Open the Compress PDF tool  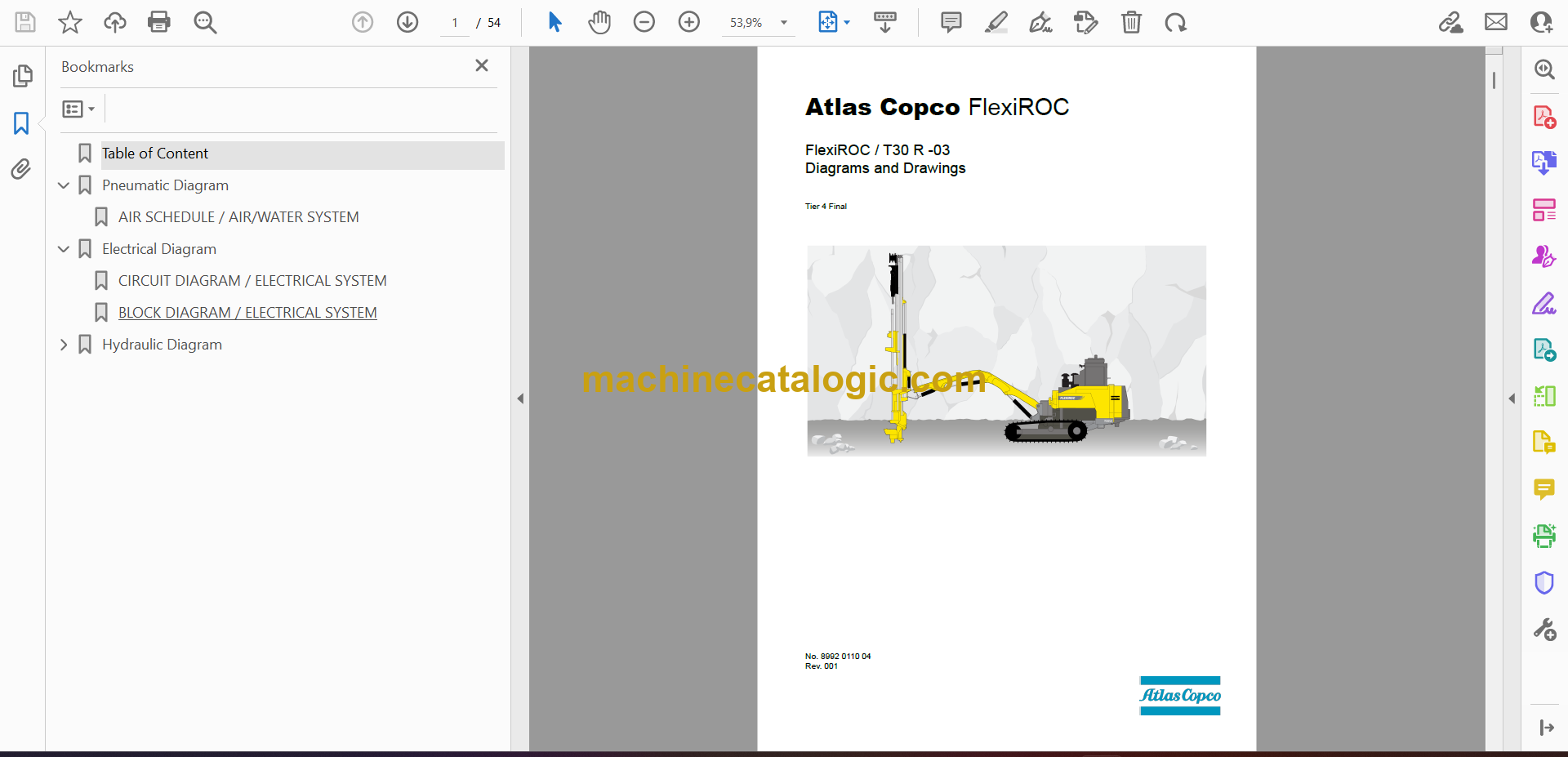click(1544, 396)
